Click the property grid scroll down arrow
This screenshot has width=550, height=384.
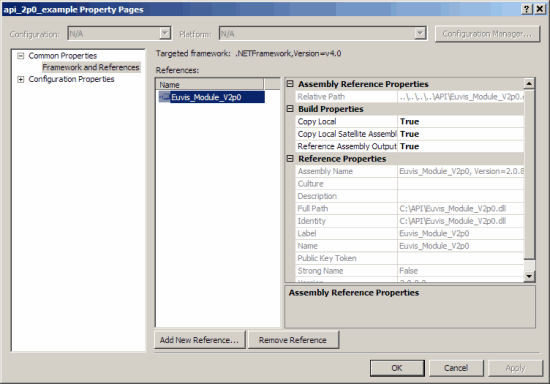tap(529, 276)
